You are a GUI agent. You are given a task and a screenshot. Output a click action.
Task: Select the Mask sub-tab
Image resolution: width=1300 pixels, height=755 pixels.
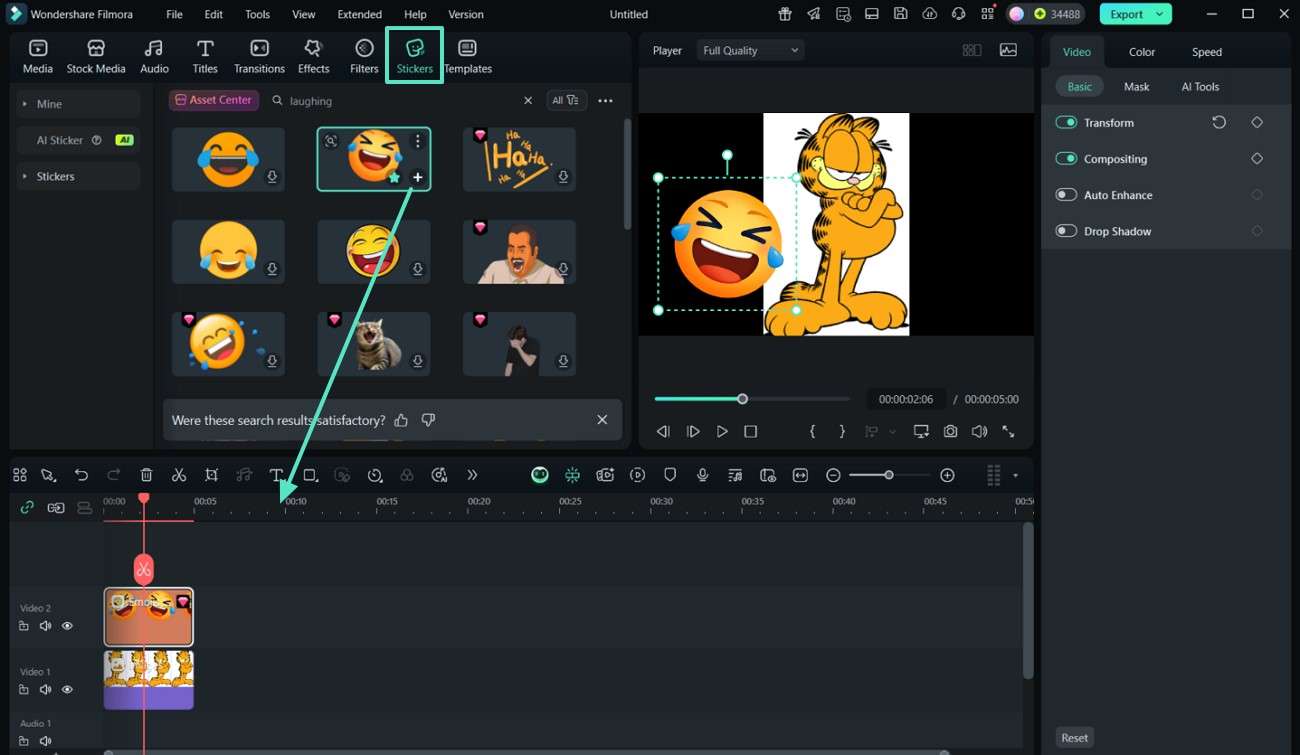click(1136, 87)
